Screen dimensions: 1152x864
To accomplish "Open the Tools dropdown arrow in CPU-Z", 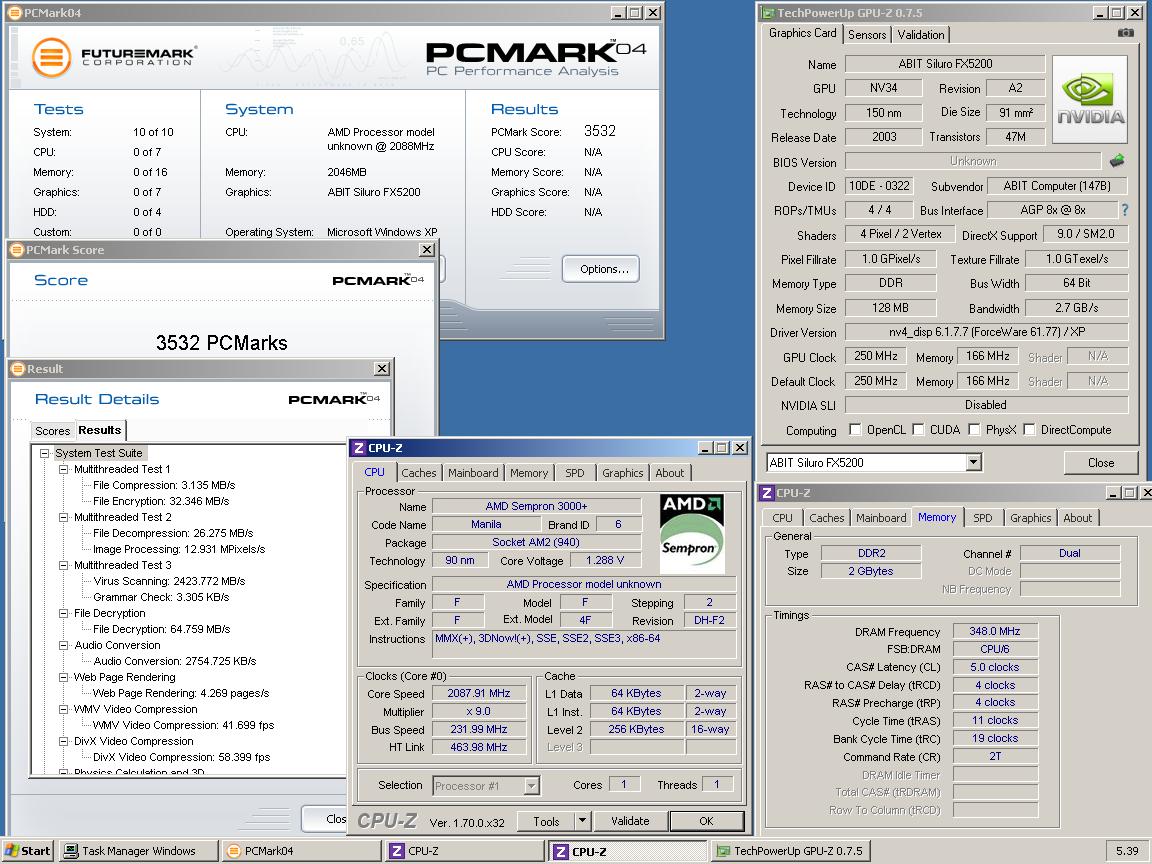I will coord(582,821).
